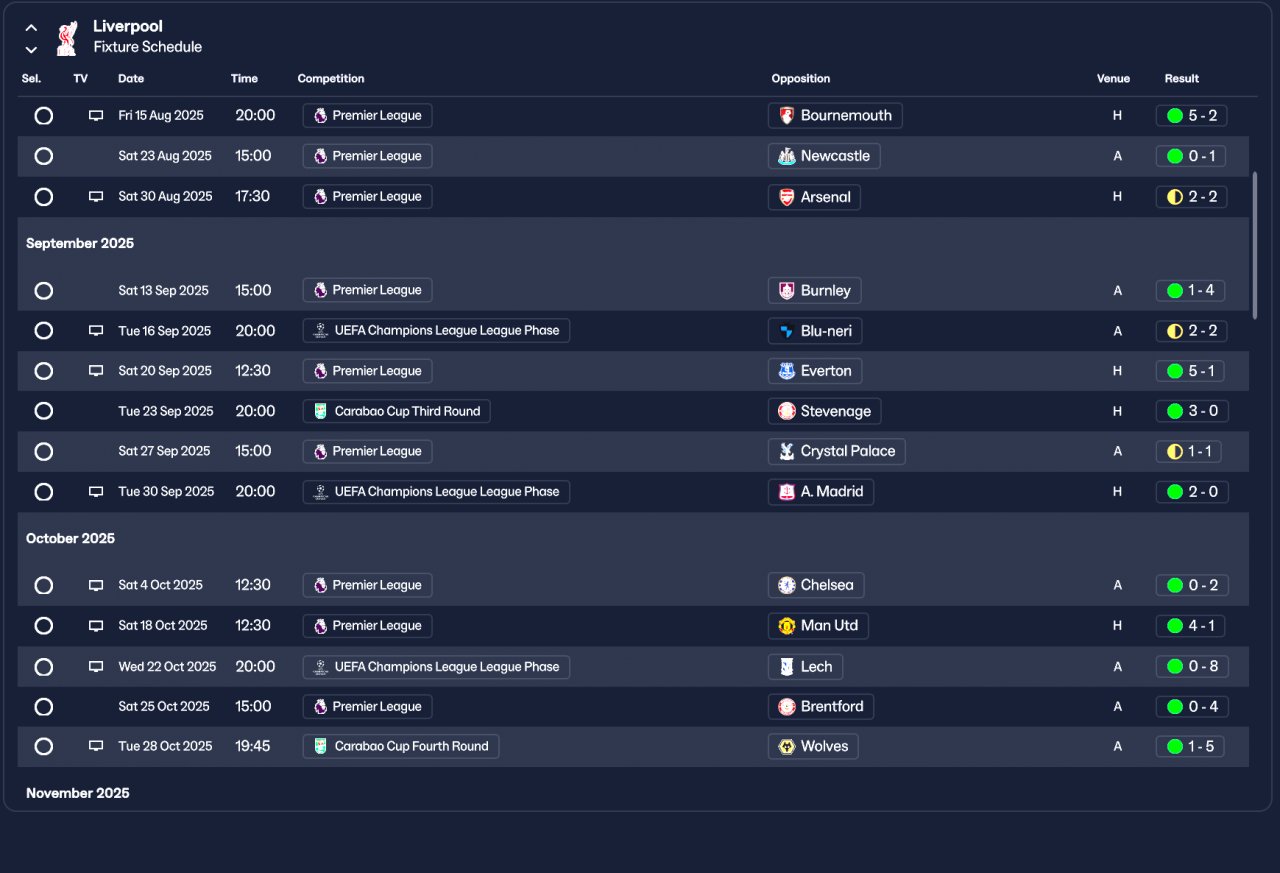
Task: Select the Everton fixture radio button
Action: tap(43, 371)
